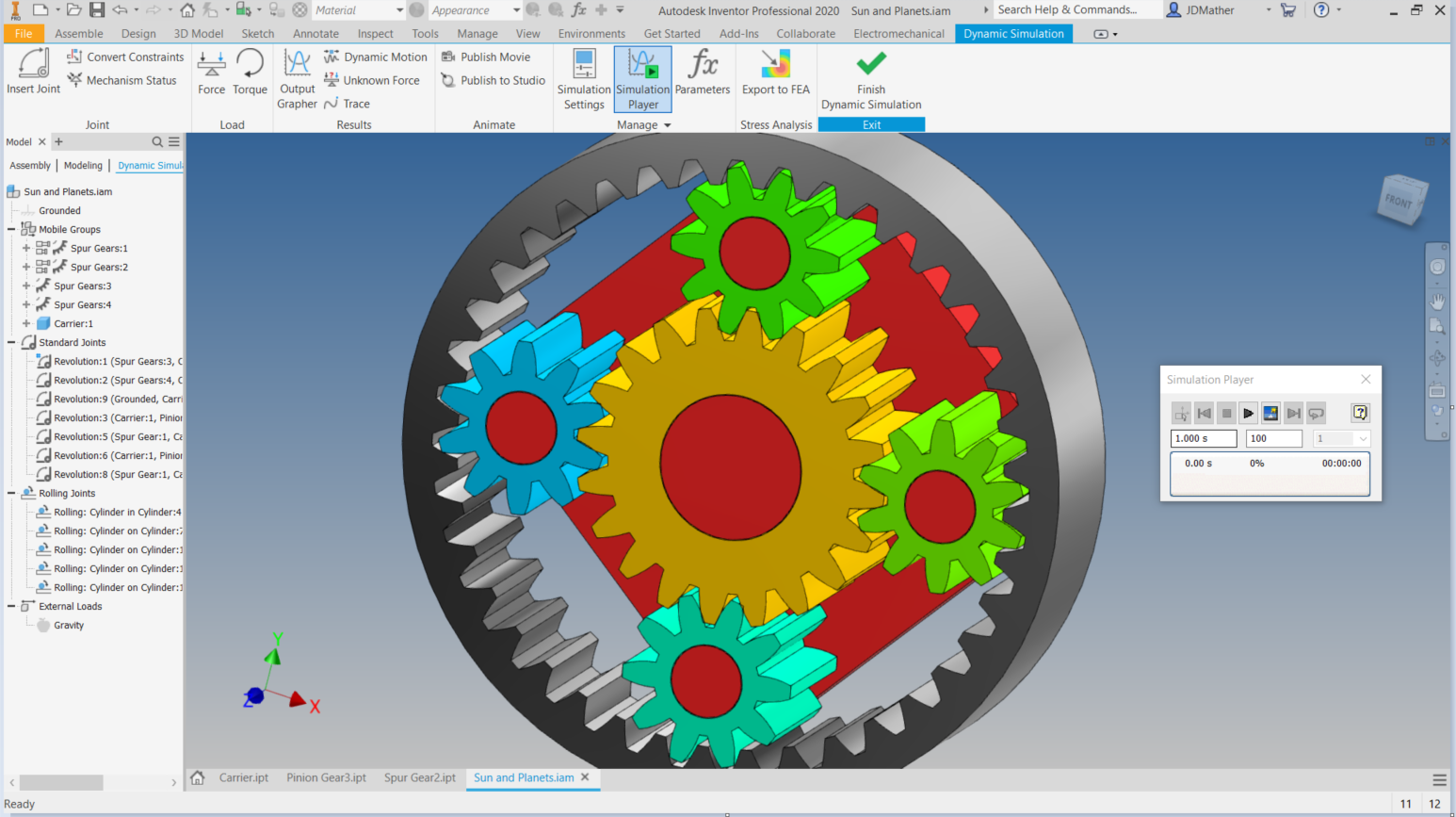Click the Search Help & Commands box
Image resolution: width=1456 pixels, height=817 pixels.
click(x=1076, y=10)
